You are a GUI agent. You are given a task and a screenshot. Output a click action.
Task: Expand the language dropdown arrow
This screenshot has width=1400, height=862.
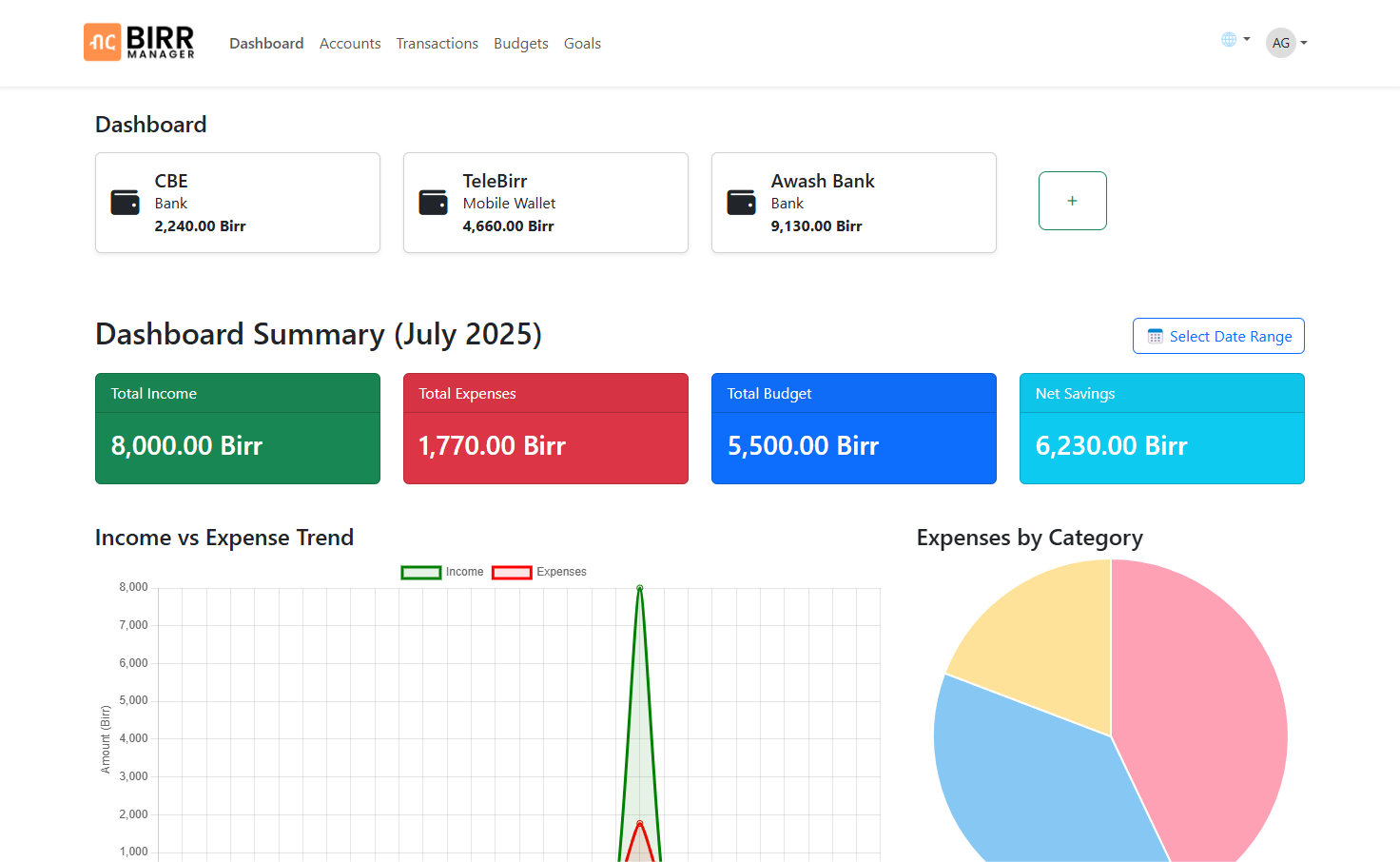click(1247, 40)
